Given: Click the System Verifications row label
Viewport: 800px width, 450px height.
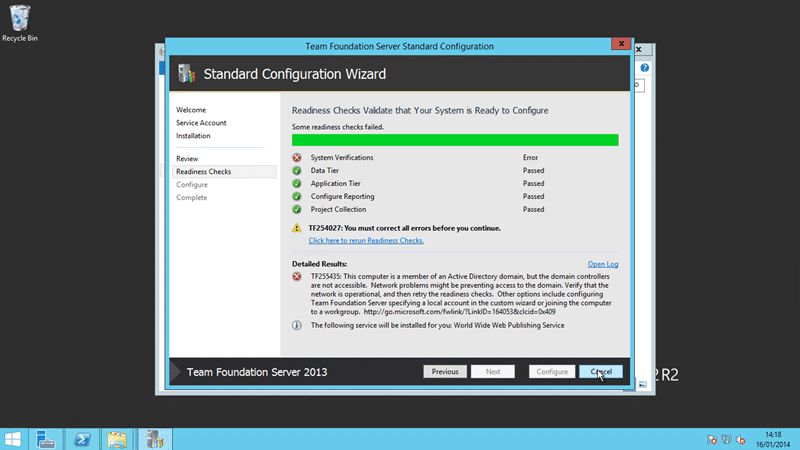Looking at the screenshot, I should pos(342,158).
